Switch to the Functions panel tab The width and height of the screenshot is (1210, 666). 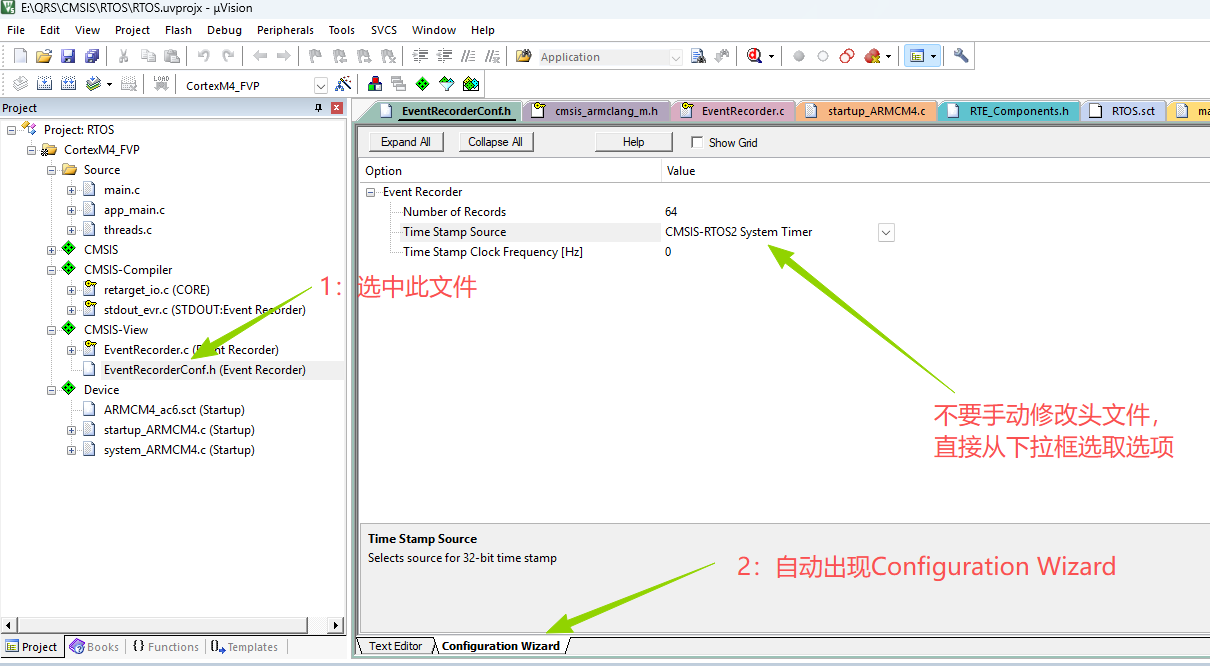tap(165, 647)
